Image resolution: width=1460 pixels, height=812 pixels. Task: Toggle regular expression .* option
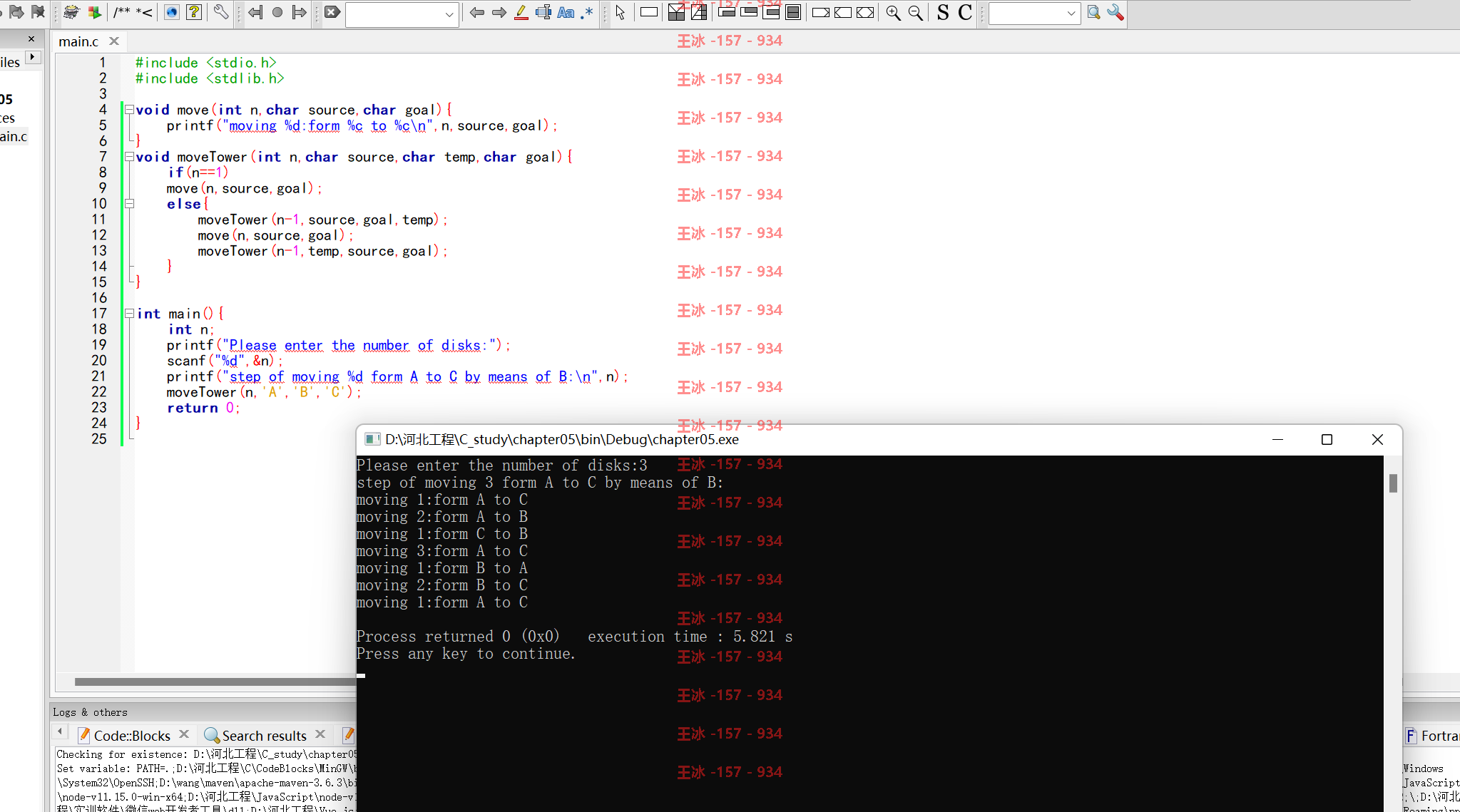pos(587,12)
